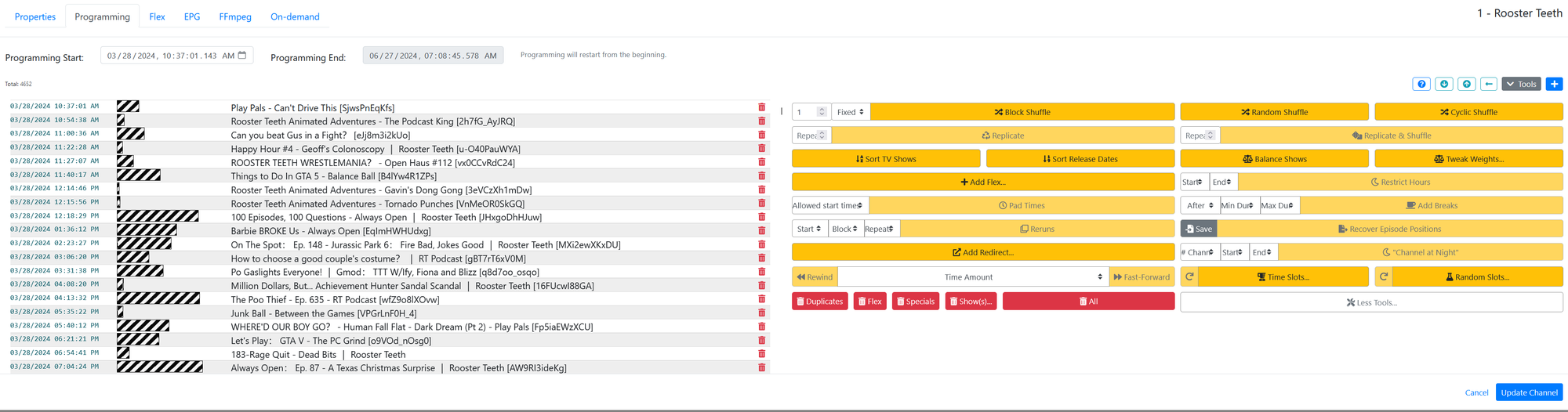This screenshot has height=412, width=1568.
Task: Open the Time Amount dropdown
Action: 974,276
